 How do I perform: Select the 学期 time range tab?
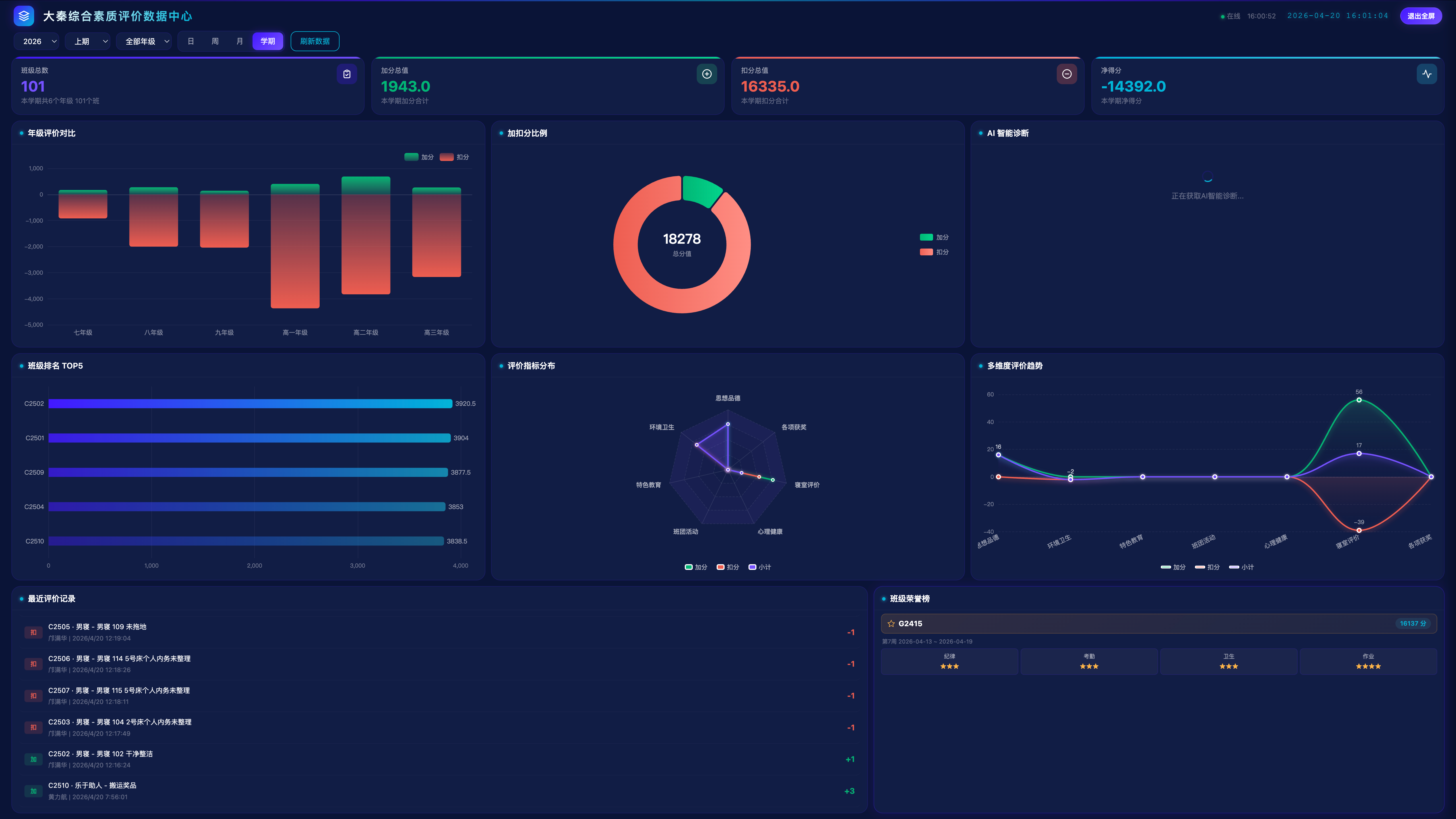(267, 41)
